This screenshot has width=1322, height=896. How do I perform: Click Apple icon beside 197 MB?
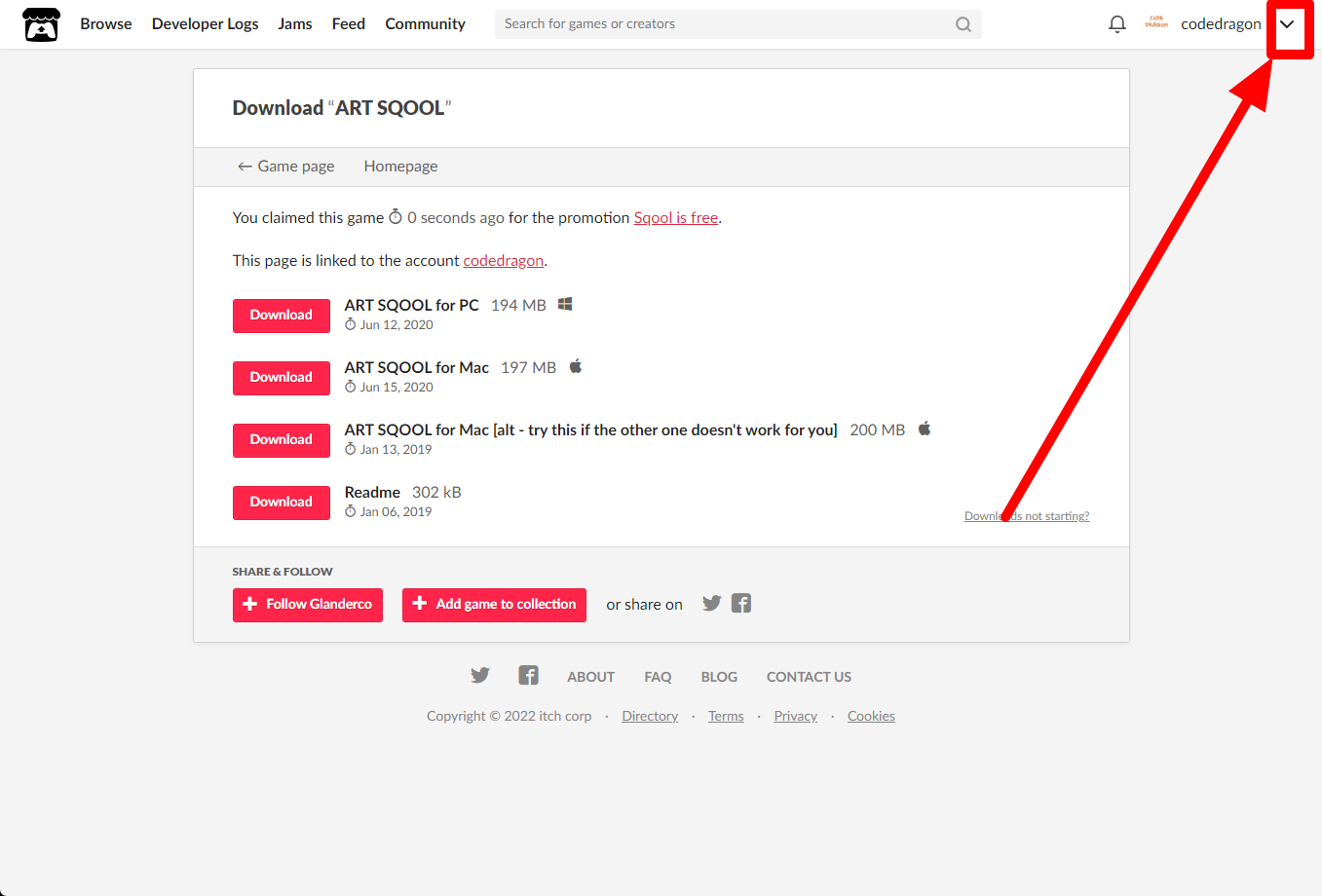pyautogui.click(x=576, y=366)
